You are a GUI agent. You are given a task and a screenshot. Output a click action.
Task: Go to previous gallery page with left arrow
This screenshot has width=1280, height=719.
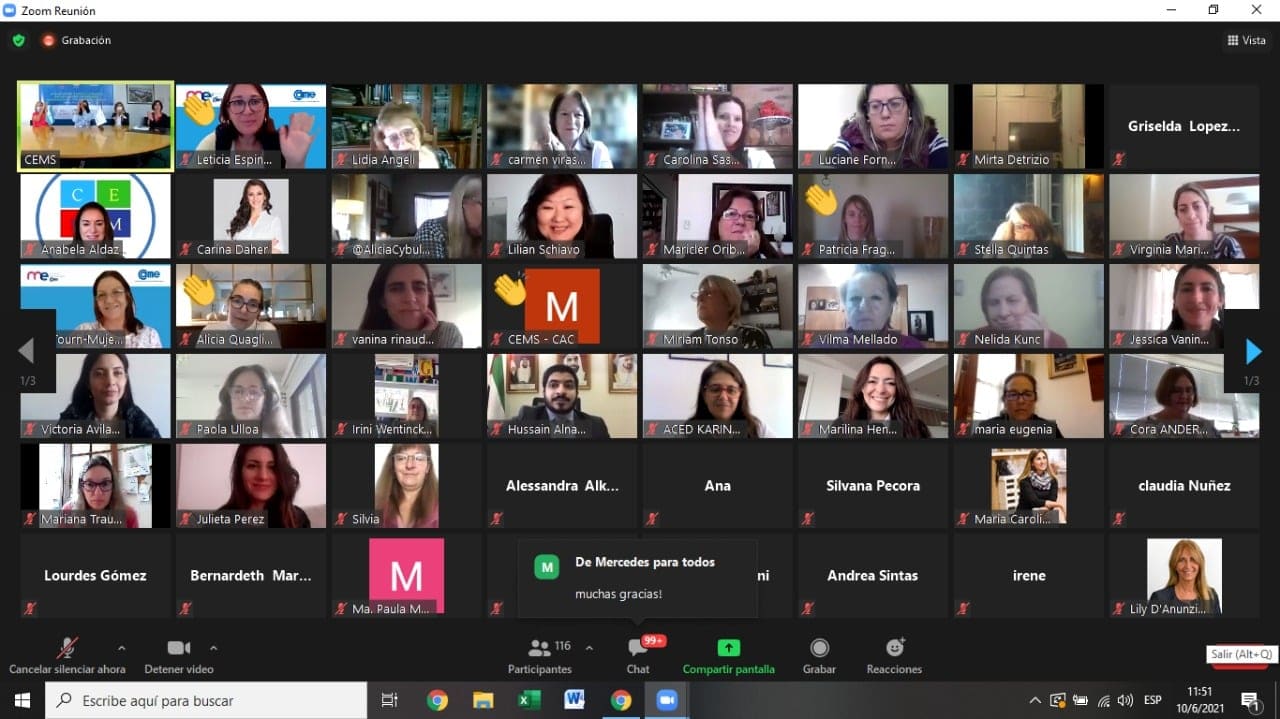click(x=26, y=351)
